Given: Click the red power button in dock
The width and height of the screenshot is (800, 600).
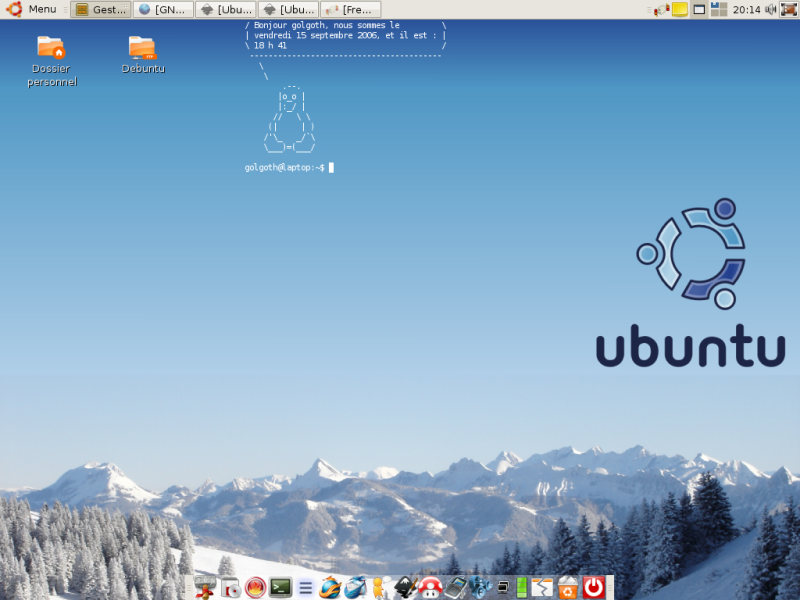Looking at the screenshot, I should 593,588.
